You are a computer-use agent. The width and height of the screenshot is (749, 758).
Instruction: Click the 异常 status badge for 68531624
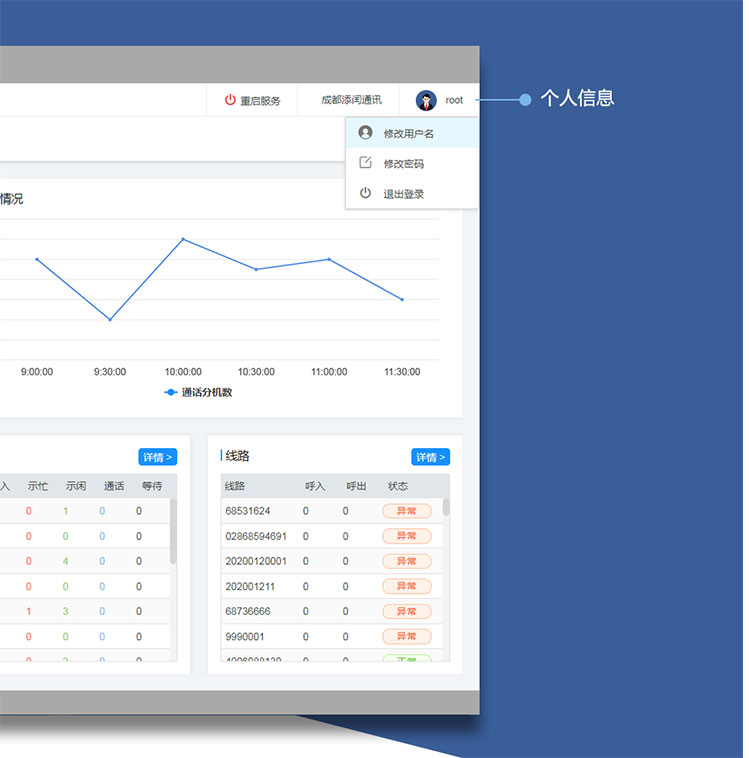407,511
